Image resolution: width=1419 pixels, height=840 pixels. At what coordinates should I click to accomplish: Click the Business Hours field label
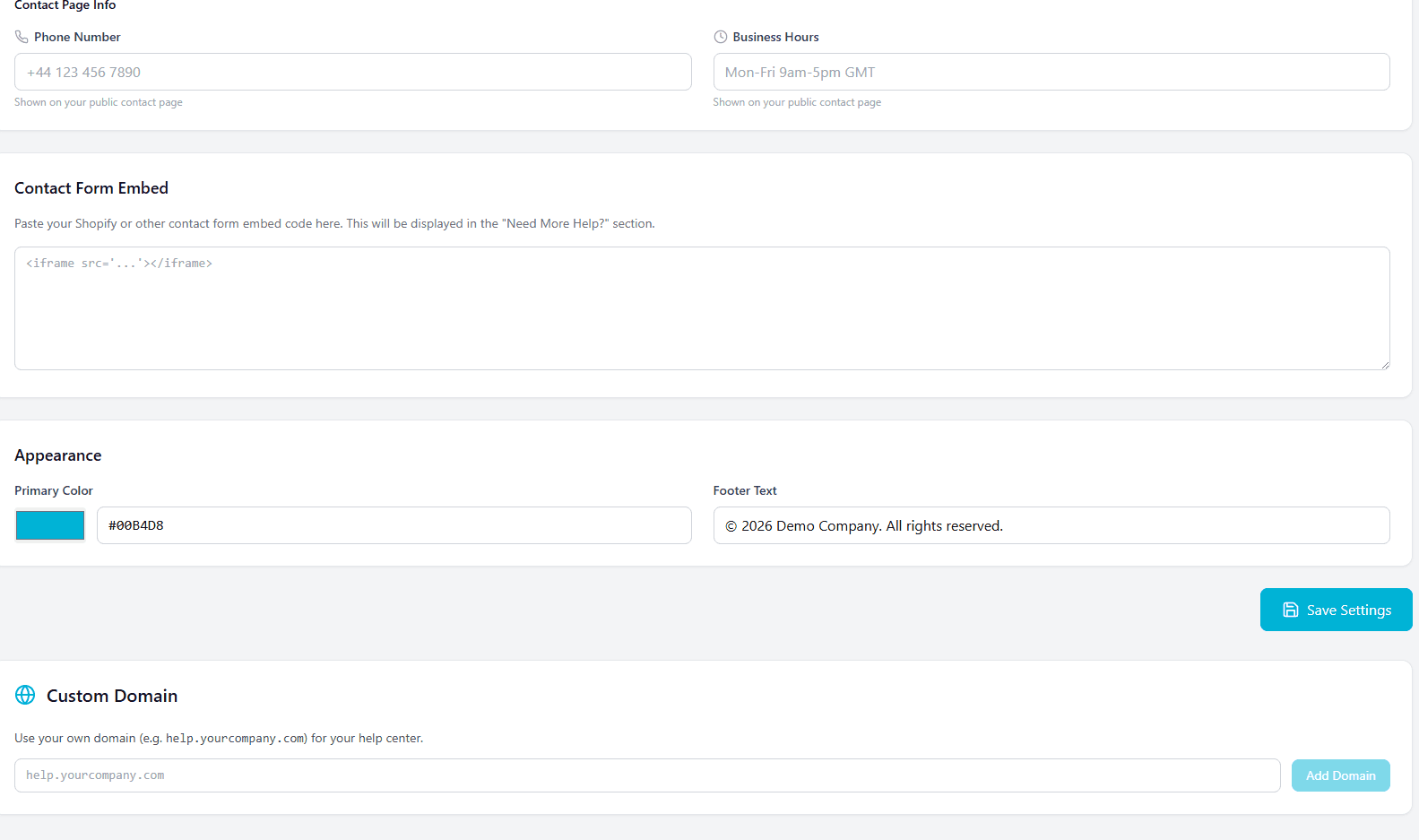775,37
